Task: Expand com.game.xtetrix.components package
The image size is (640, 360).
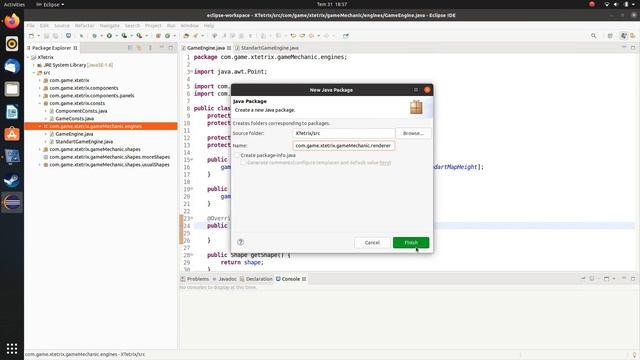Action: pos(40,88)
